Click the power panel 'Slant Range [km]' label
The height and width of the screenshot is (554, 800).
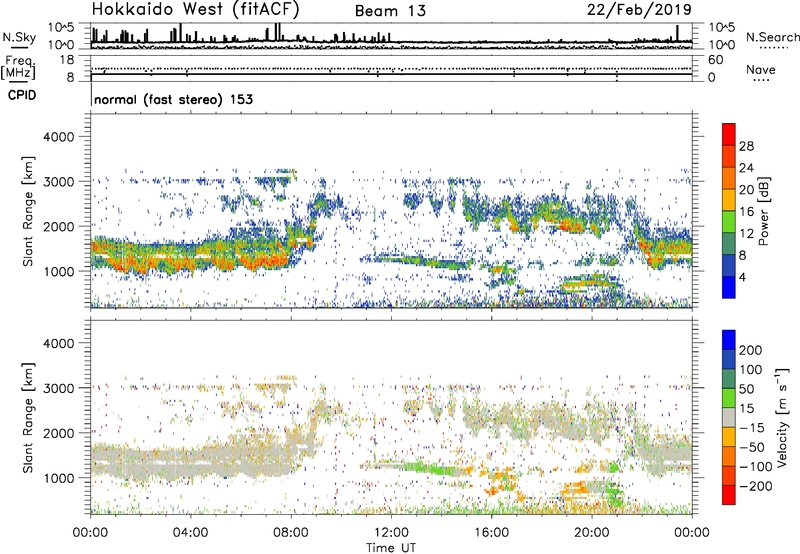point(28,211)
